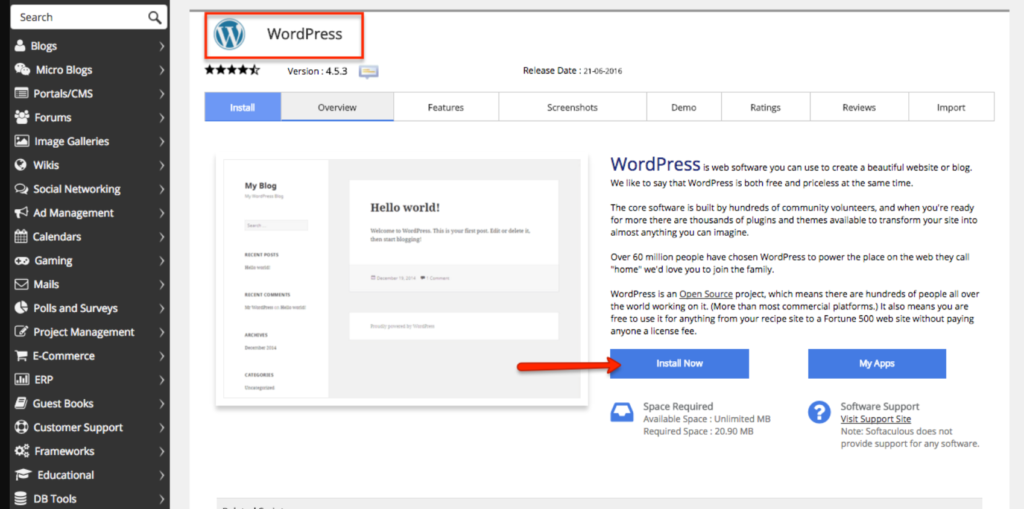Expand the Gaming category chevron

161,261
